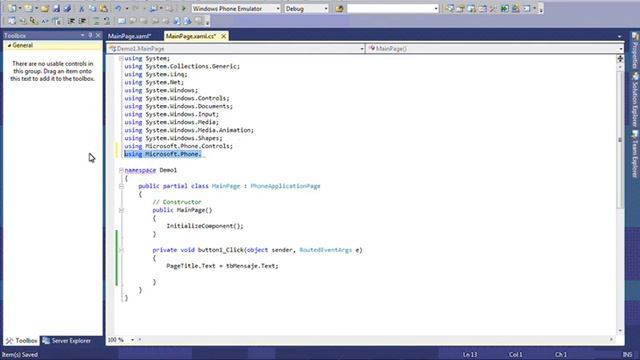Screen dimensions: 640x360
Task: Uncomment the selected lines icon
Action: click(107, 20)
